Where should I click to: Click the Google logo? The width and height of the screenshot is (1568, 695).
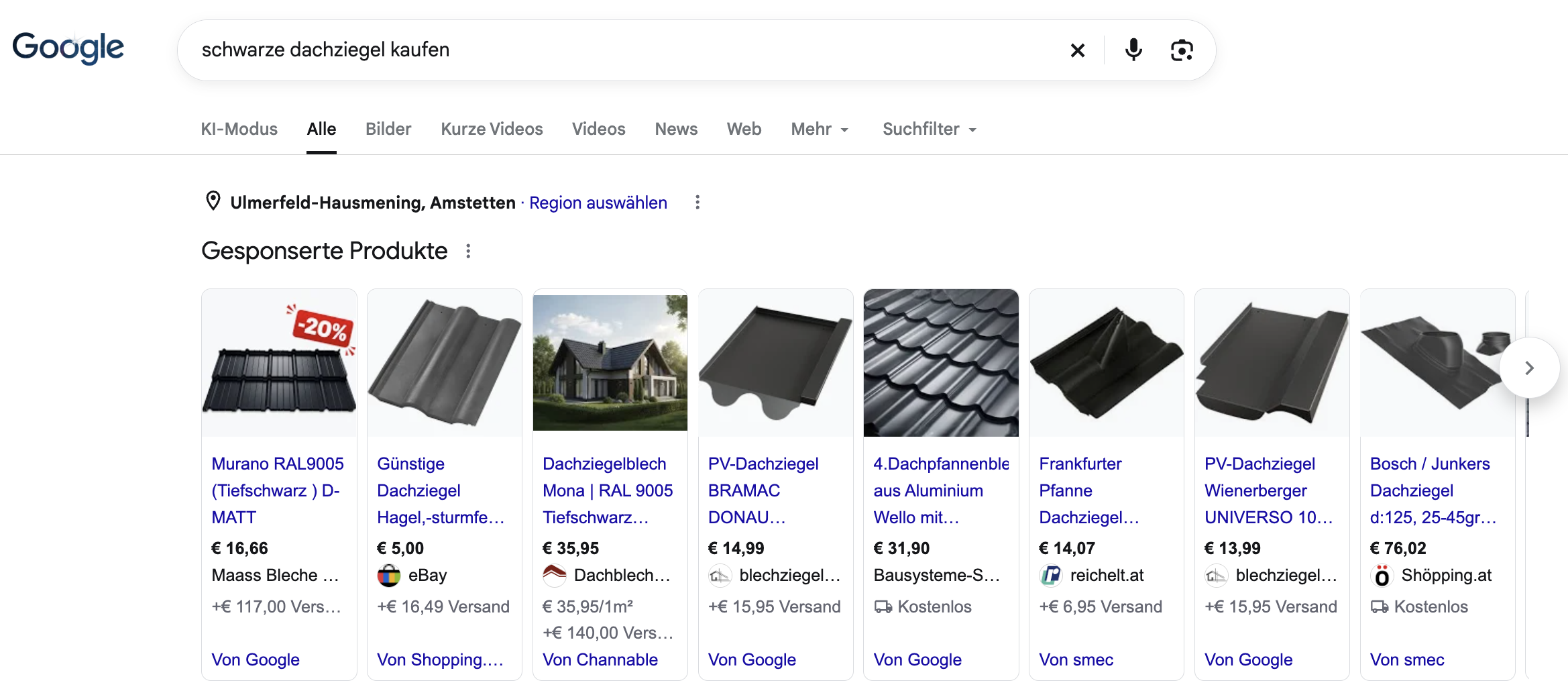(68, 48)
